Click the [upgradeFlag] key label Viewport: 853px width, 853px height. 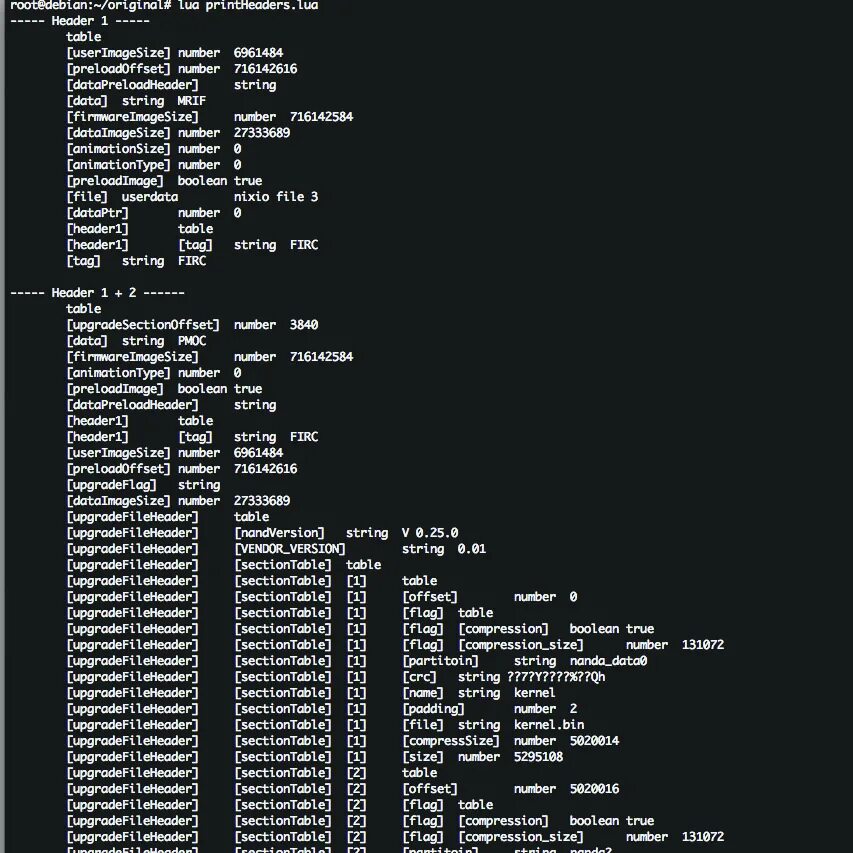pos(112,485)
